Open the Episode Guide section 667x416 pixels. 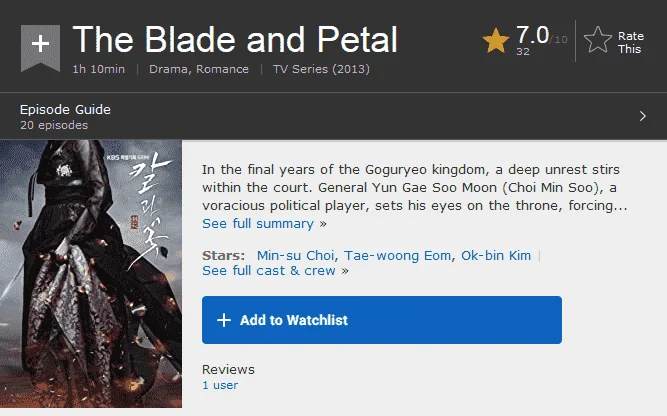click(x=65, y=109)
